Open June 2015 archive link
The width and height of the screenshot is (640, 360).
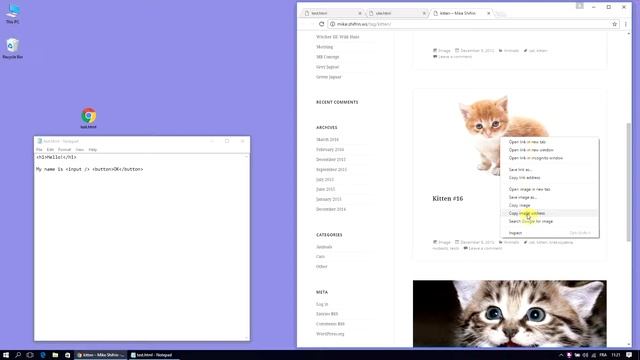326,189
